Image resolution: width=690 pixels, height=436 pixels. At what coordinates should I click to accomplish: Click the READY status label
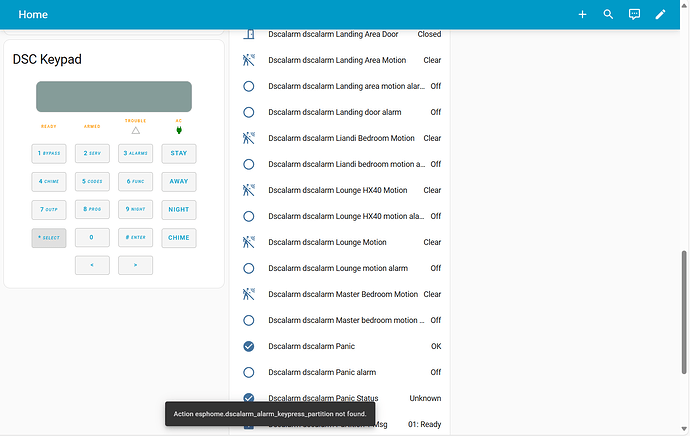(49, 126)
